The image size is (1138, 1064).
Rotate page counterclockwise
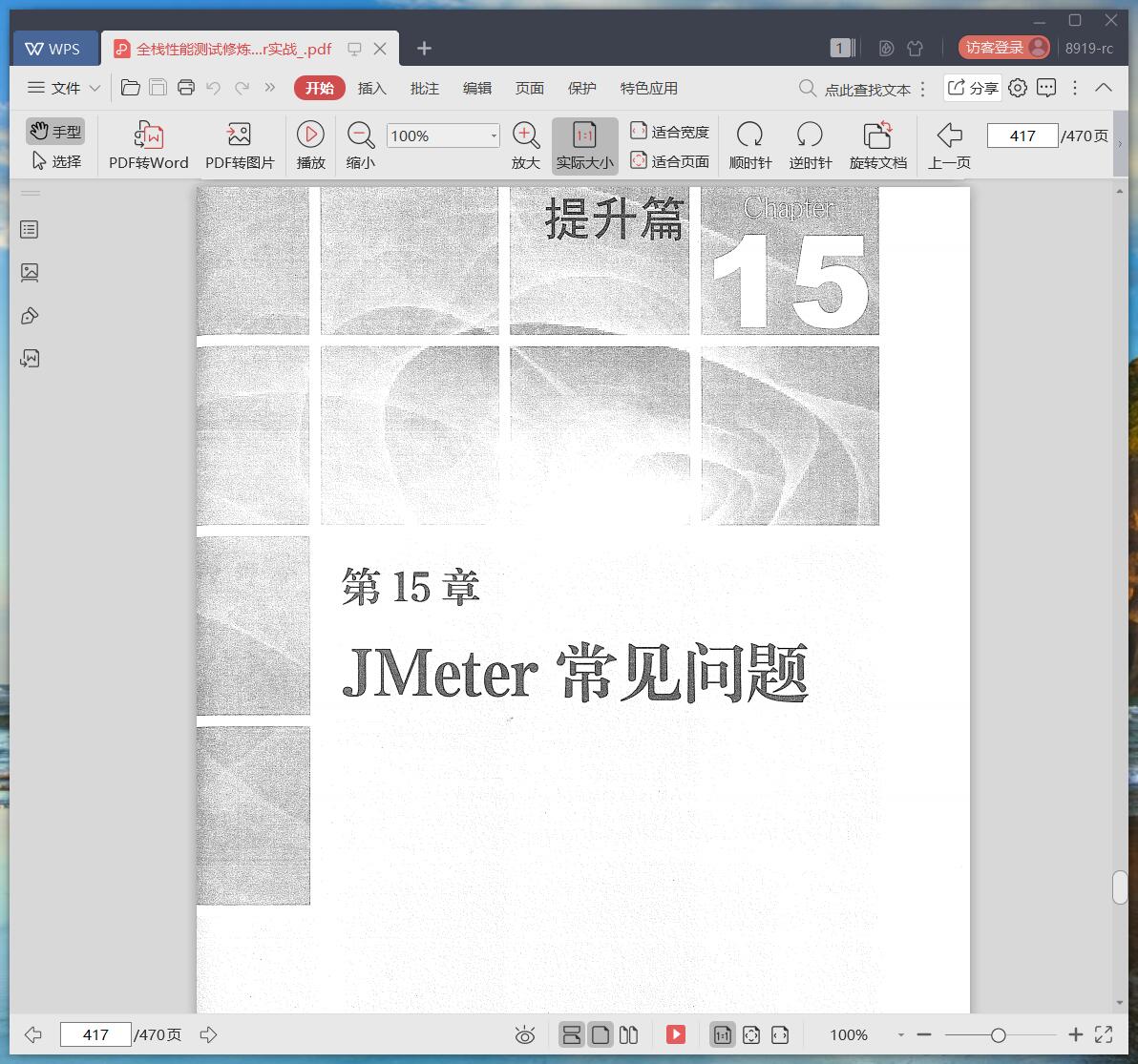click(810, 146)
